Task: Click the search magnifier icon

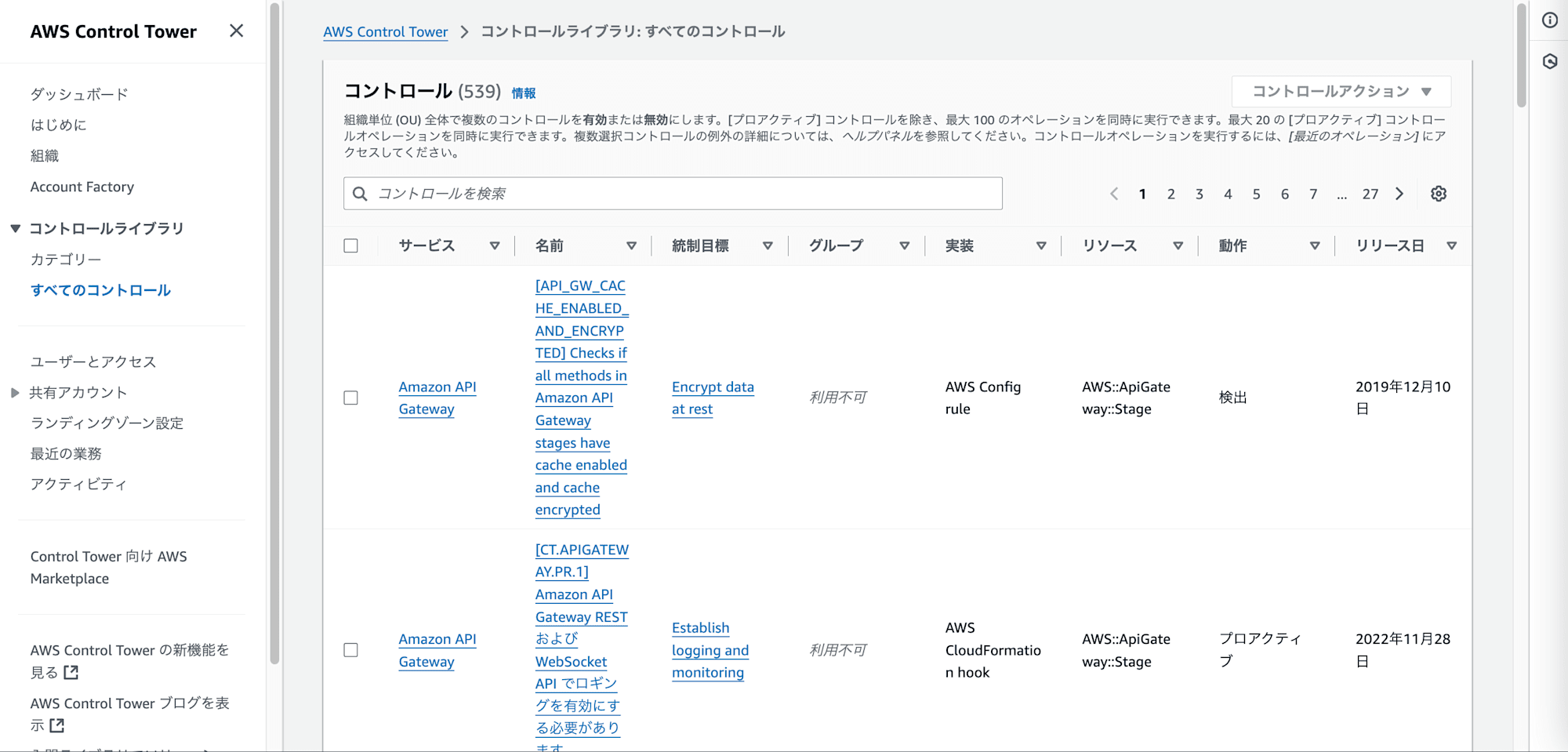Action: 360,194
